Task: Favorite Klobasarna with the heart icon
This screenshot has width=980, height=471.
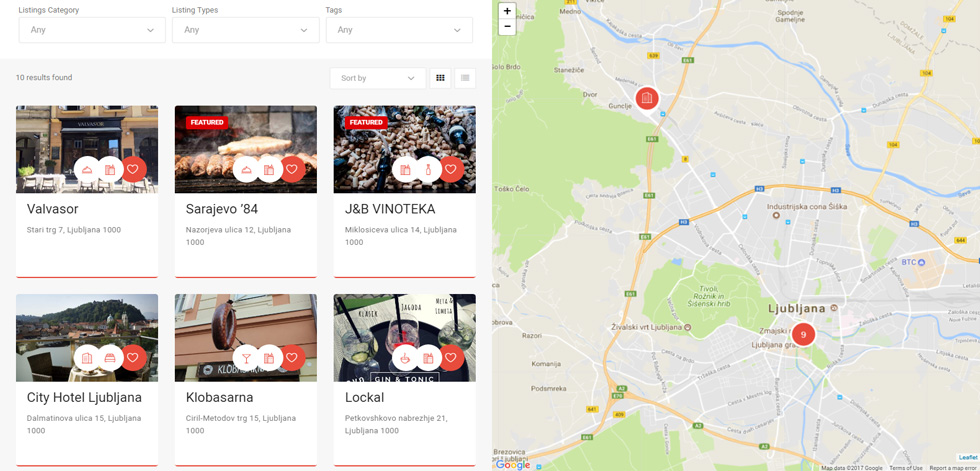Action: point(292,358)
